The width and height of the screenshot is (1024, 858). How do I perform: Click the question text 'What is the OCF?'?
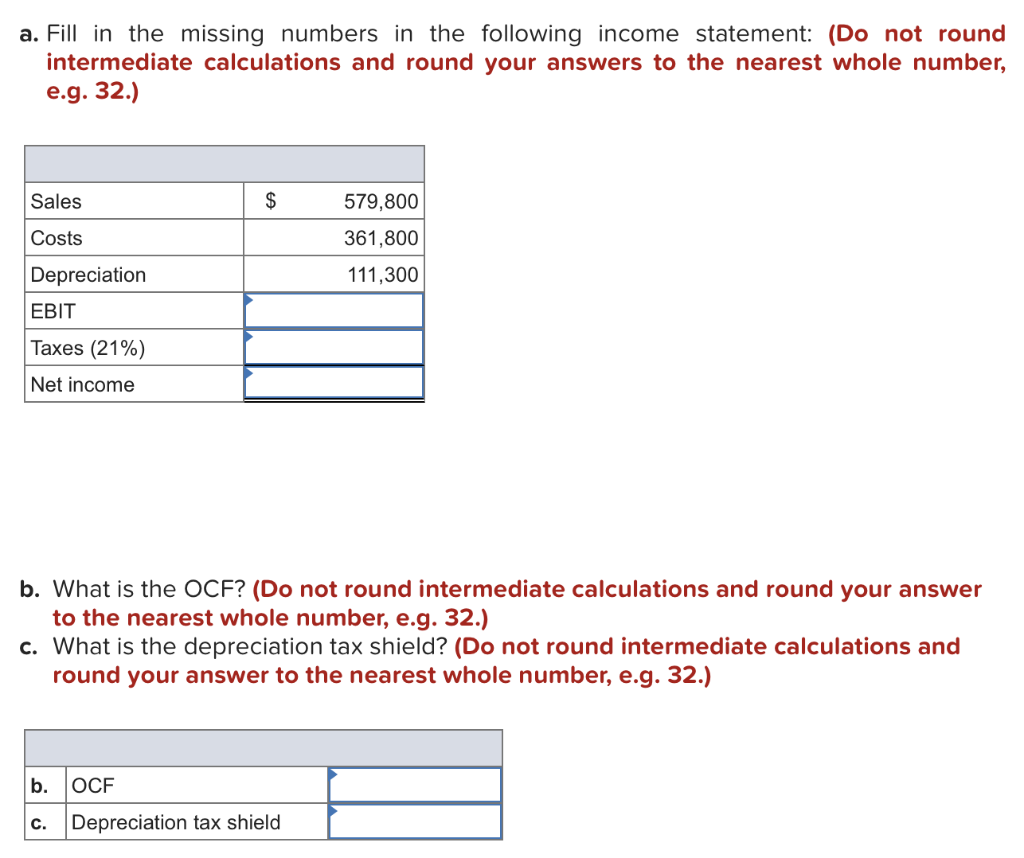149,589
